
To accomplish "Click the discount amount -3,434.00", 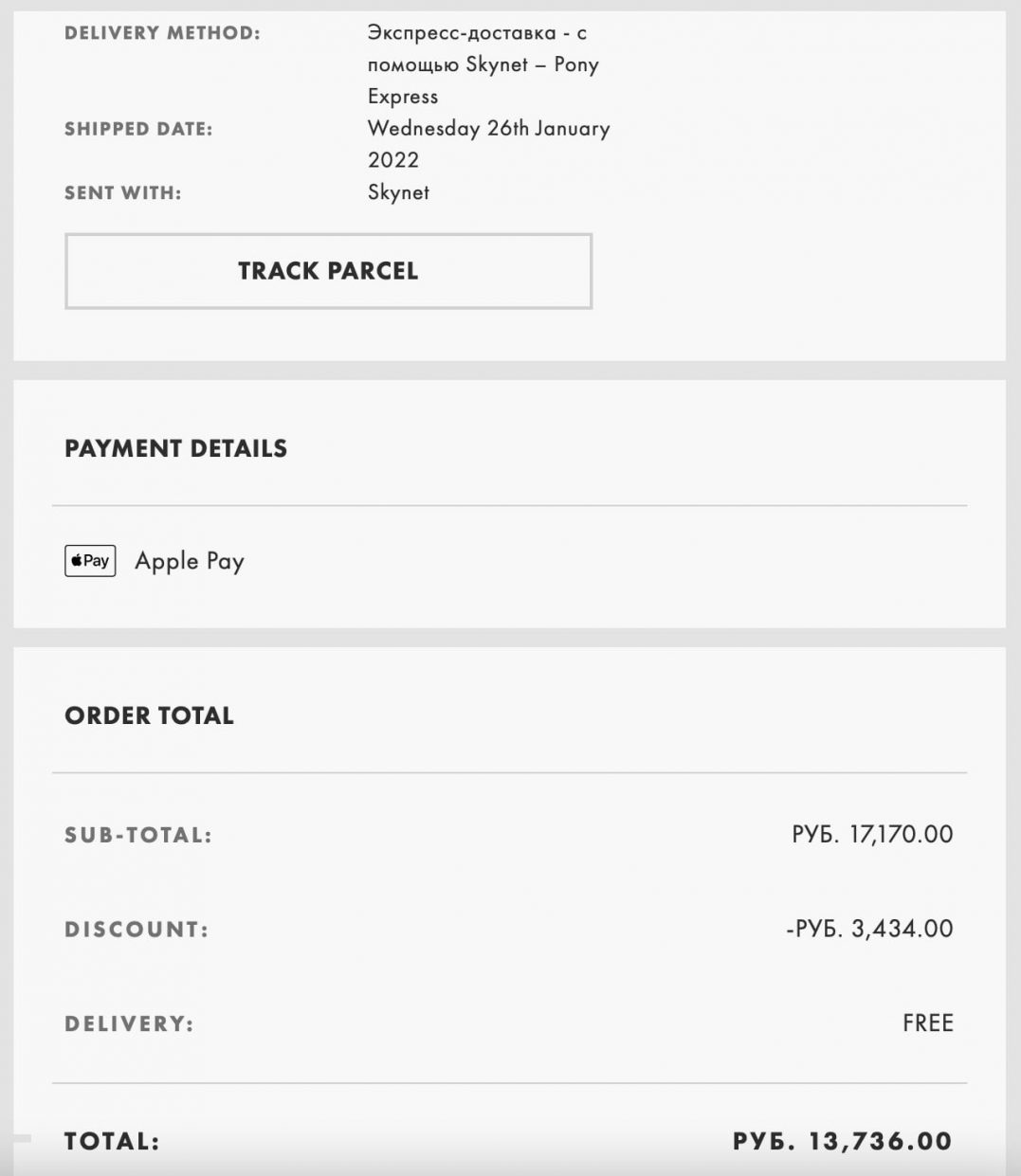I will (869, 929).
